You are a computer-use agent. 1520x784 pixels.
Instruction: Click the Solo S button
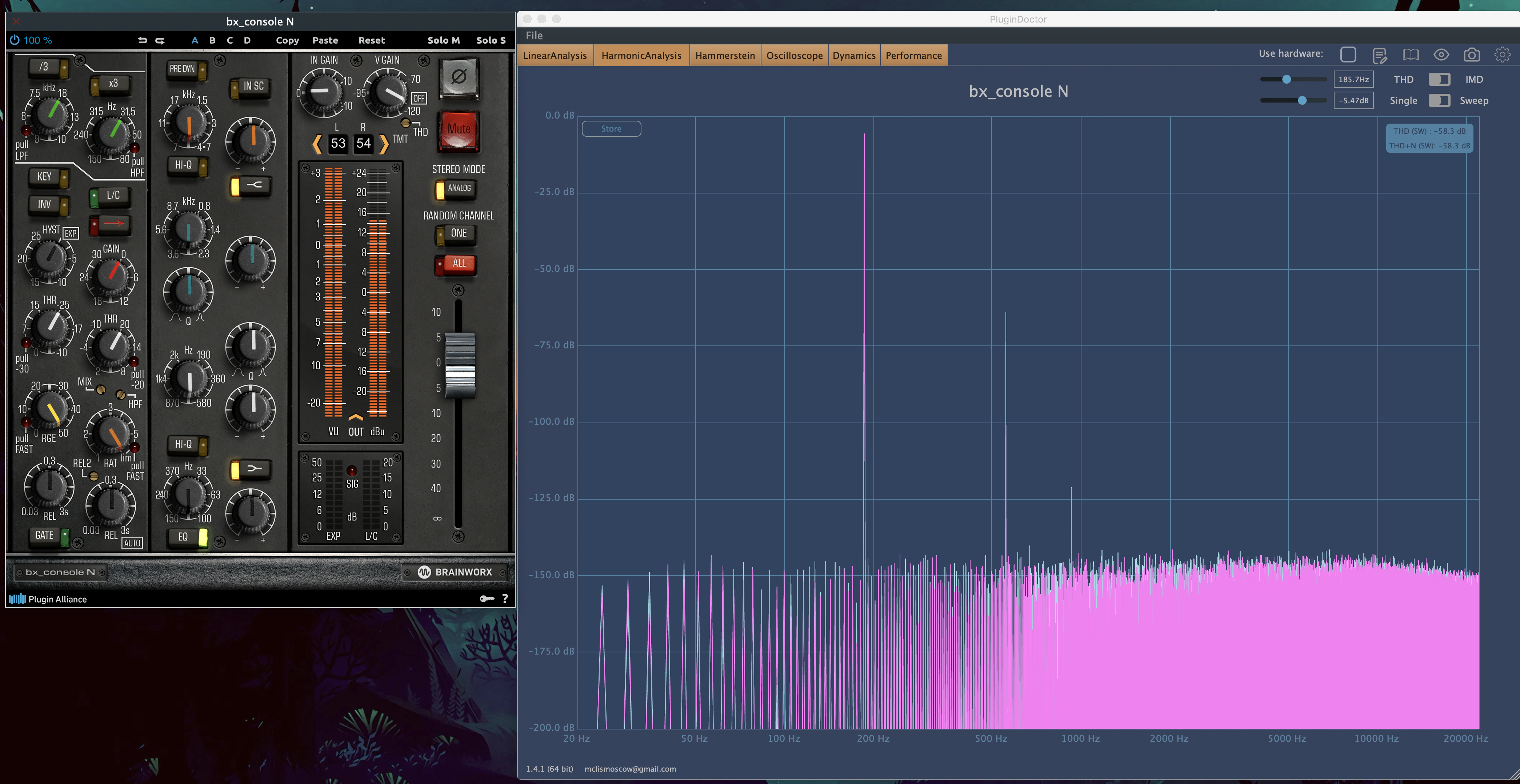pos(491,40)
